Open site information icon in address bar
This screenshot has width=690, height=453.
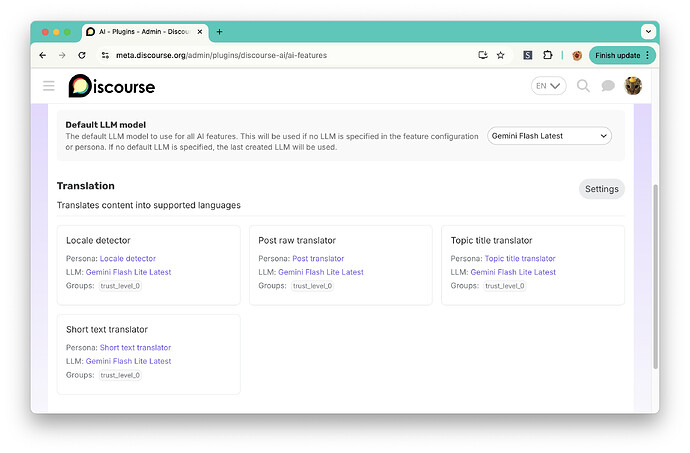coord(105,55)
